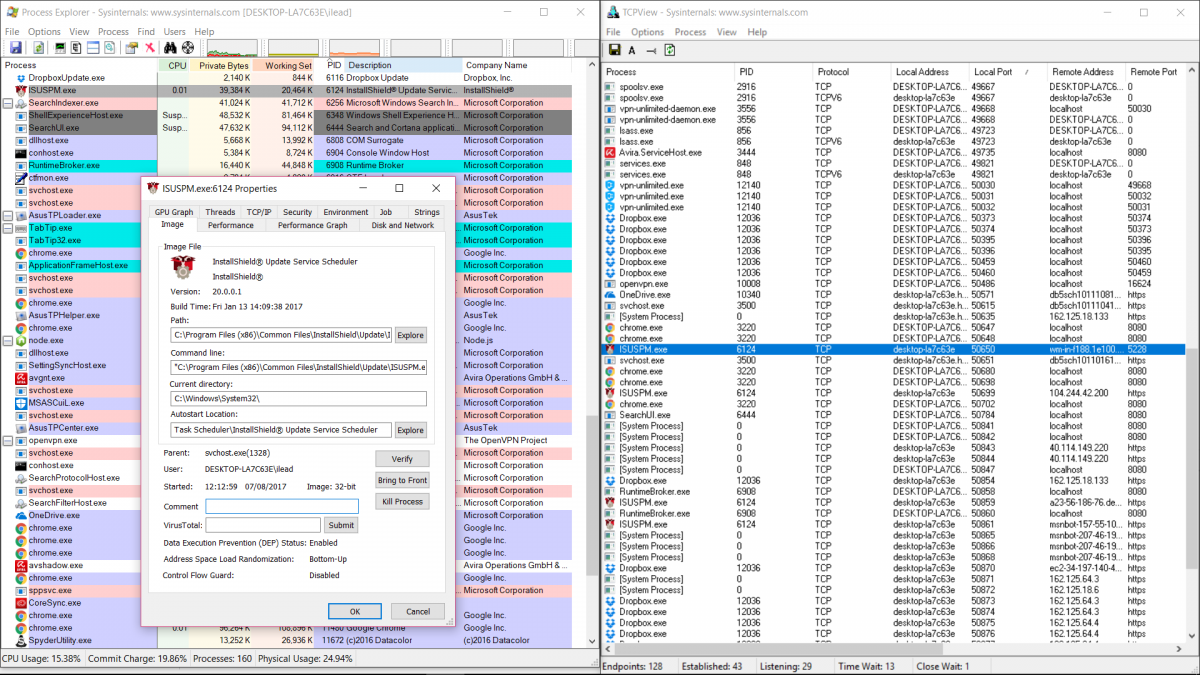Switch to Disk and Network tab
Screen dimensions: 1200x675
403,225
